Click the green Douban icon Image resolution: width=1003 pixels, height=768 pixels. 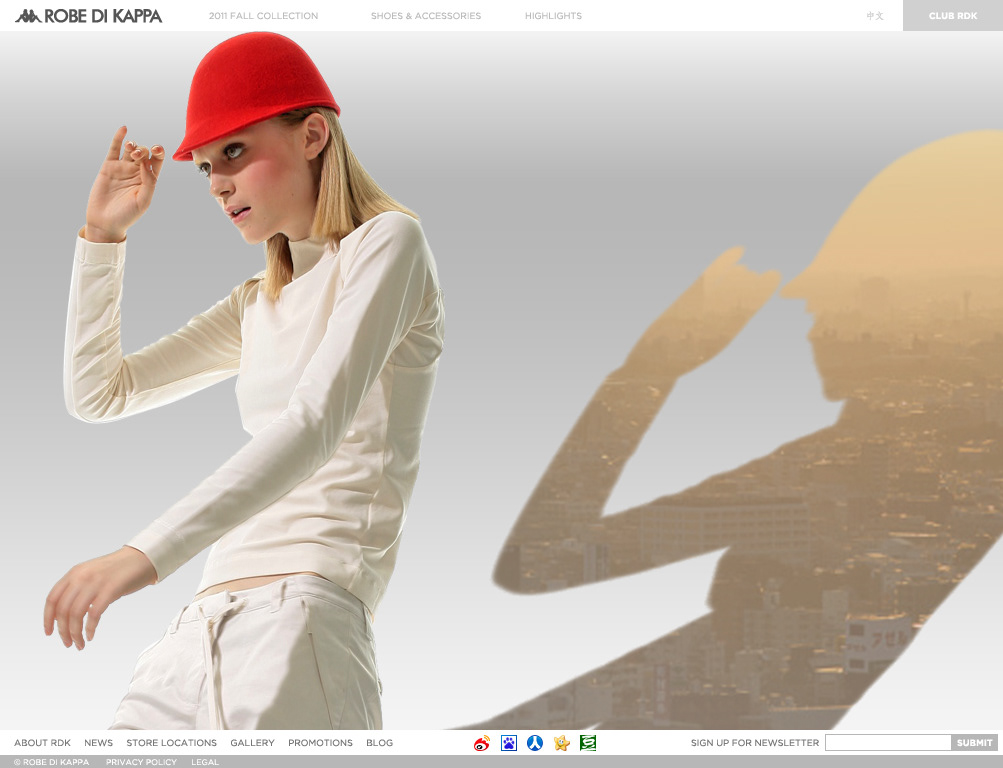pyautogui.click(x=588, y=743)
